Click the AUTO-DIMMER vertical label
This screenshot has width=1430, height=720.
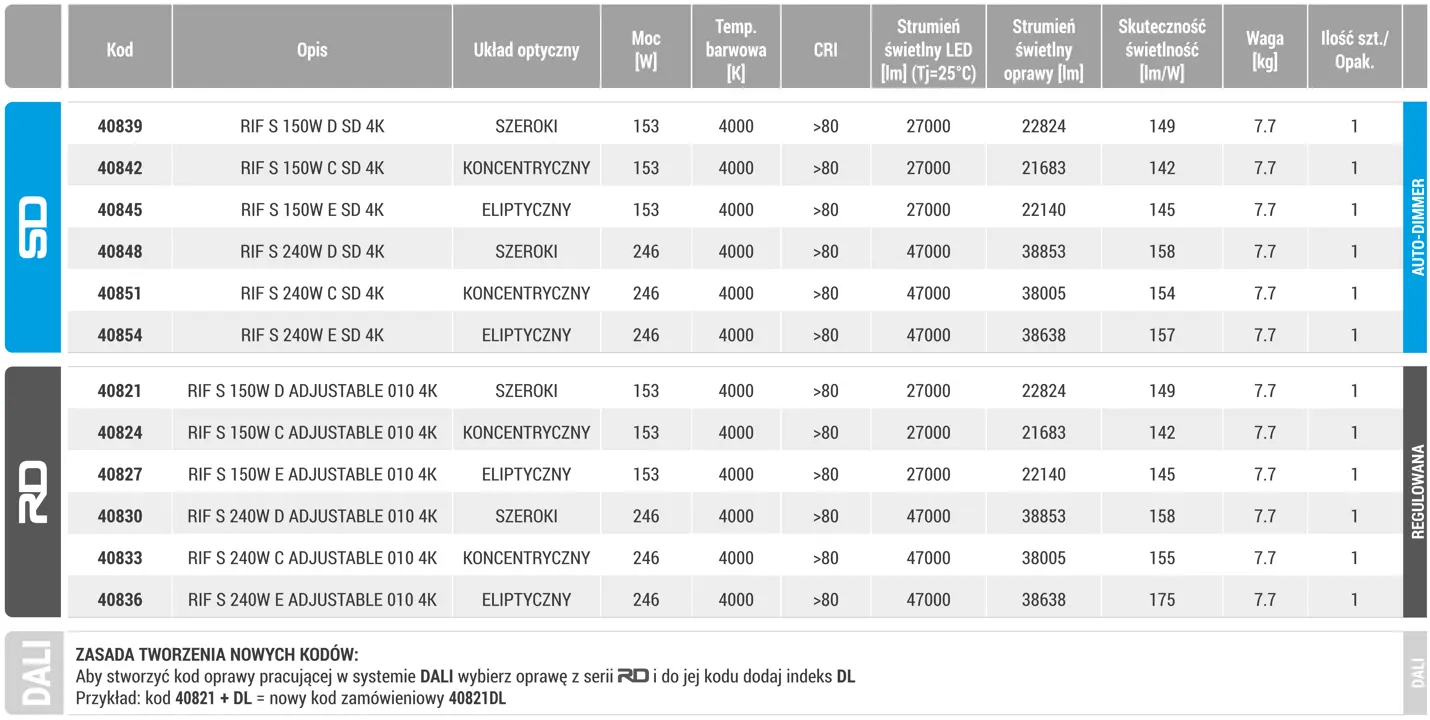(1417, 228)
